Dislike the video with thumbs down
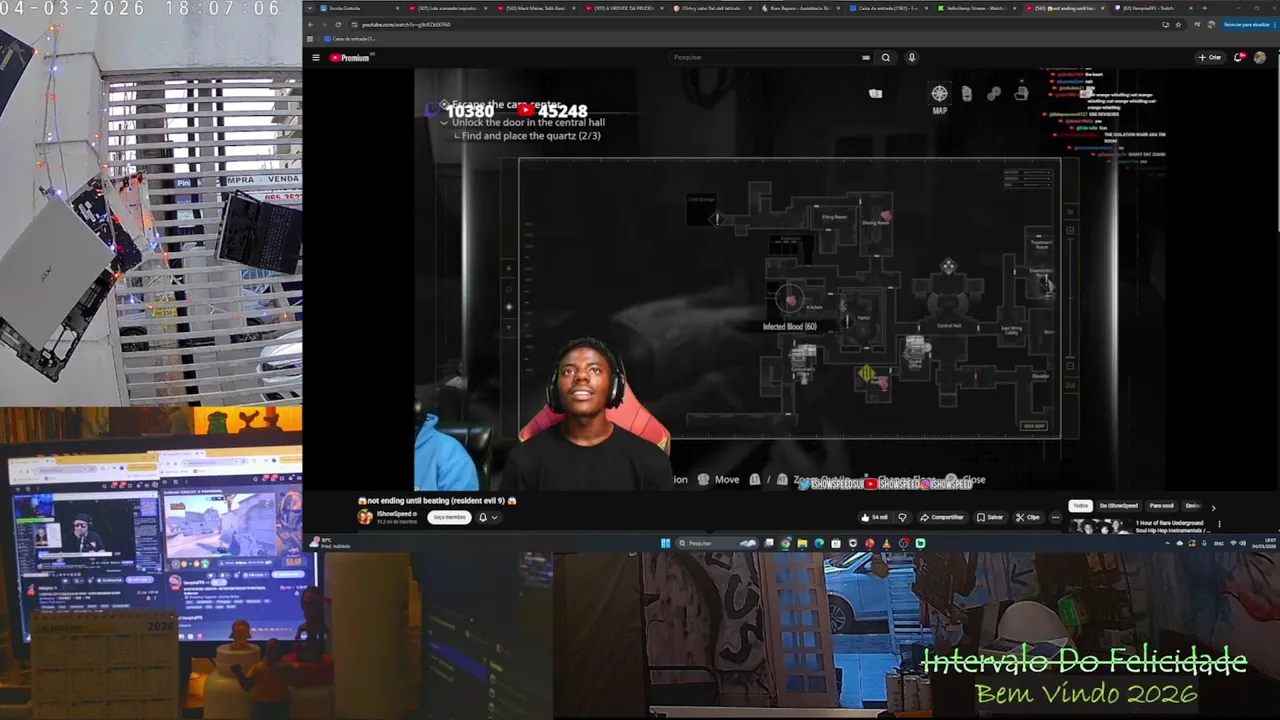Screen dimensions: 1280x720 [902, 517]
